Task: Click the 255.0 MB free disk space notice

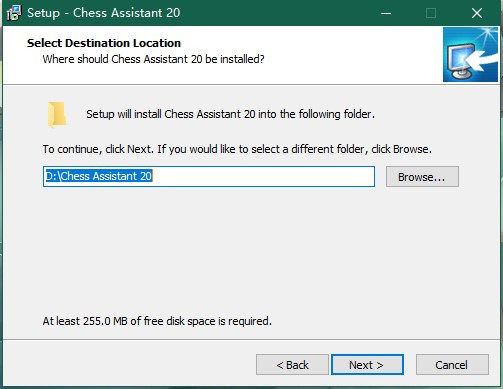Action: point(157,321)
